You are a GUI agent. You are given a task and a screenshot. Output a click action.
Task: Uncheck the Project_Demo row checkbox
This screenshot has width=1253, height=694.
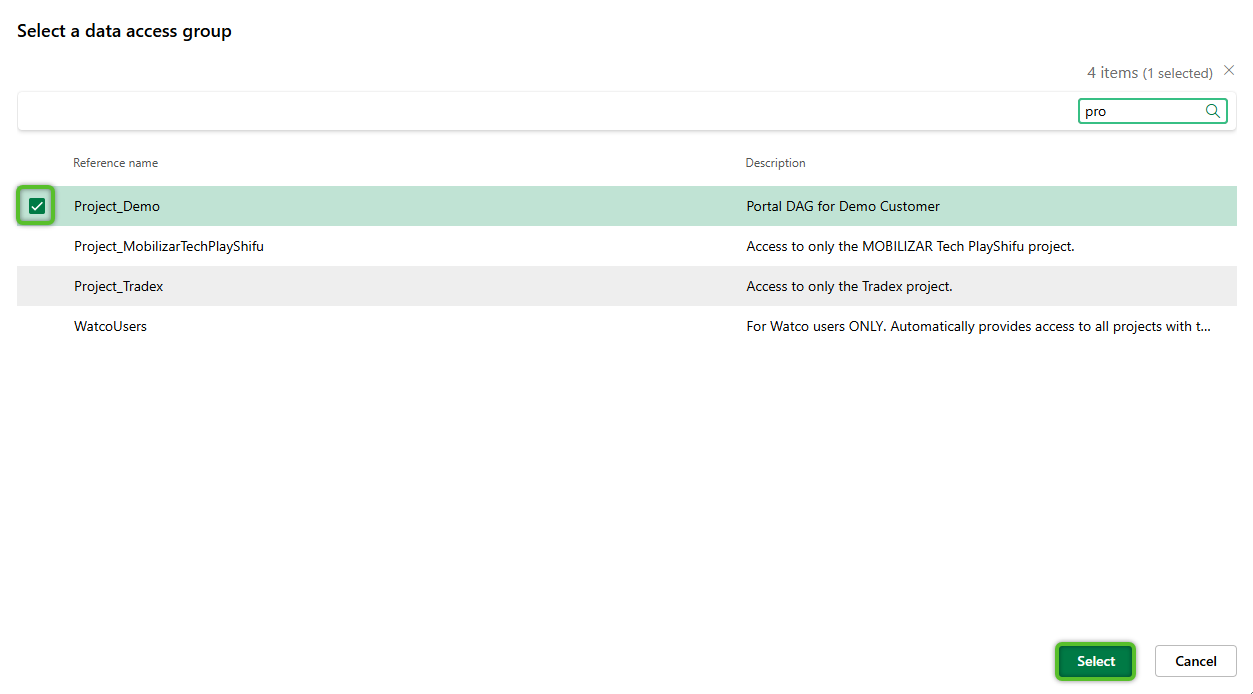tap(37, 206)
